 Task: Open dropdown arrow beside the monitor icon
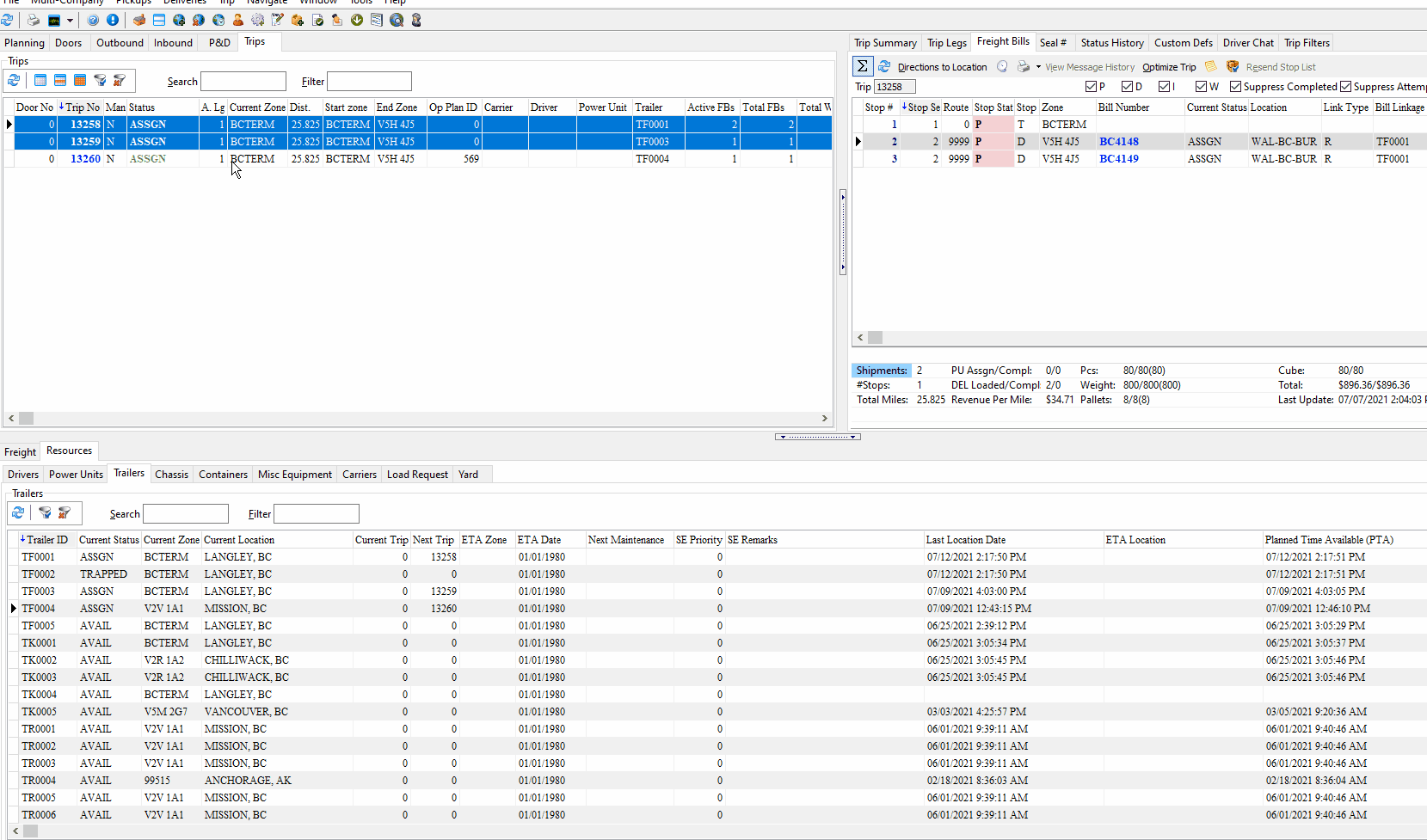click(x=70, y=21)
